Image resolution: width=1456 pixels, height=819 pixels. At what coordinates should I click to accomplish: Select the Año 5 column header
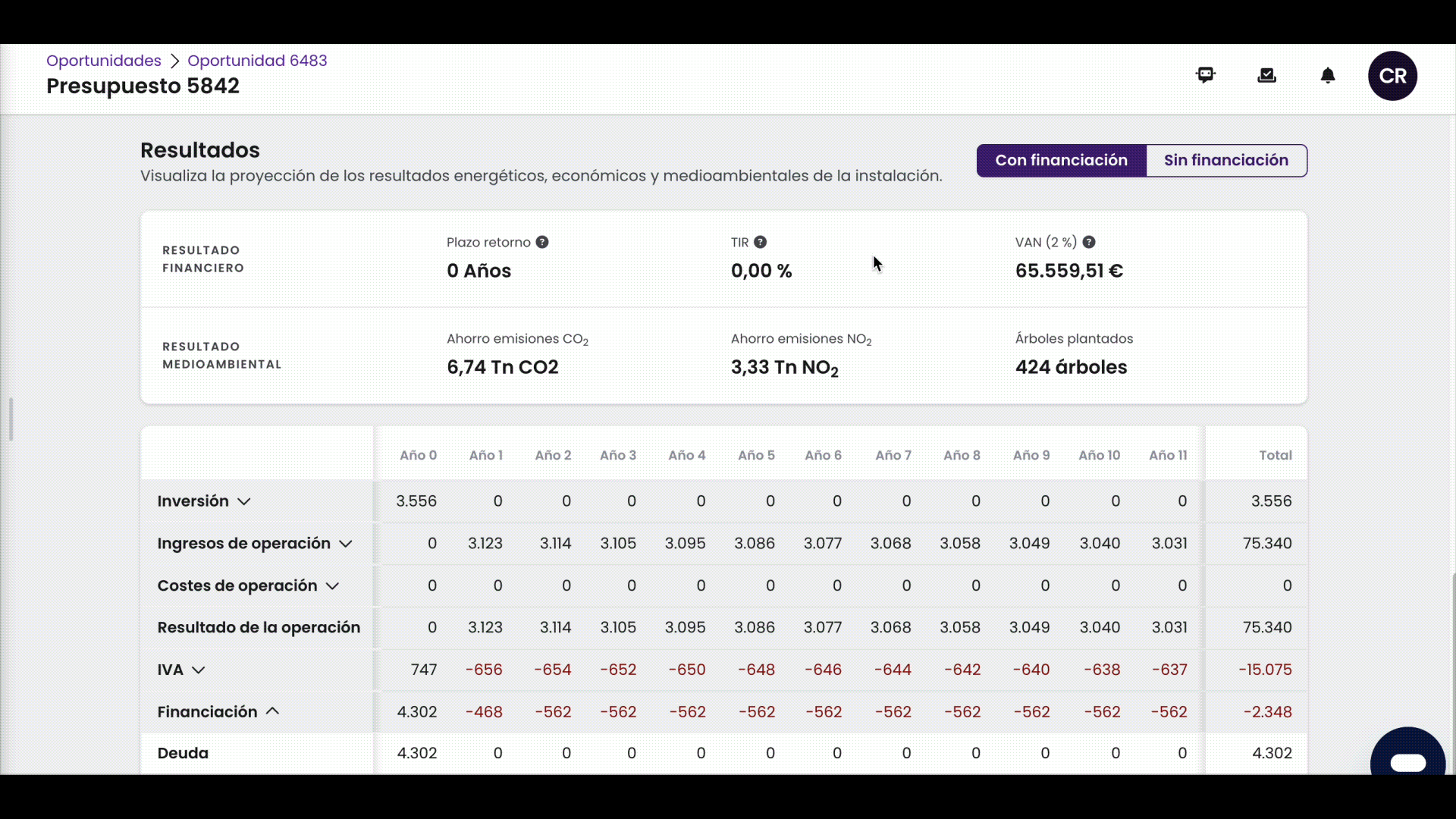[x=756, y=455]
